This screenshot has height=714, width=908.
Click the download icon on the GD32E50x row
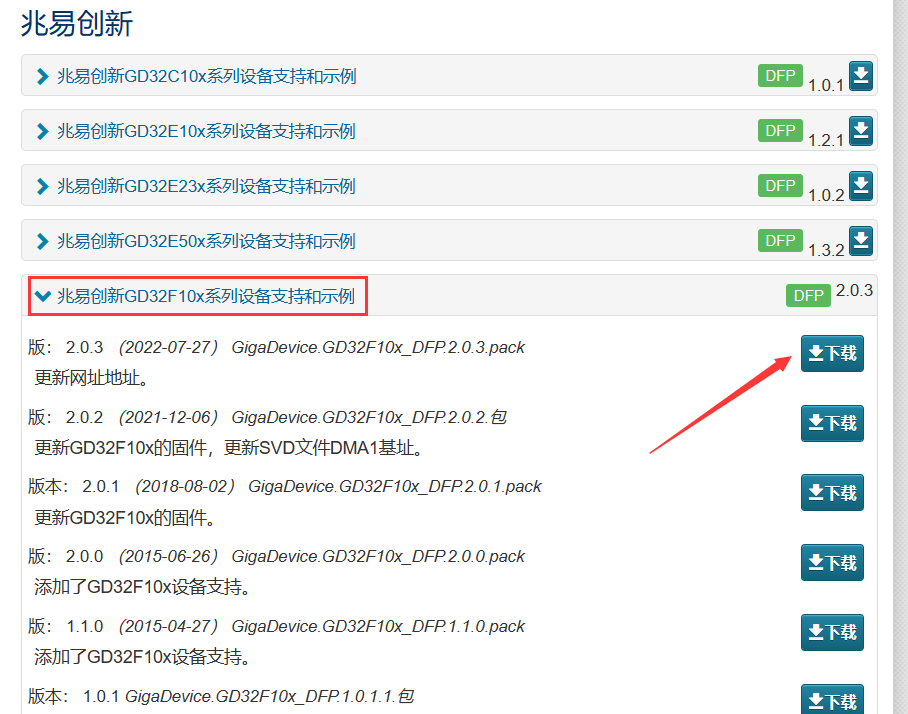(x=861, y=240)
